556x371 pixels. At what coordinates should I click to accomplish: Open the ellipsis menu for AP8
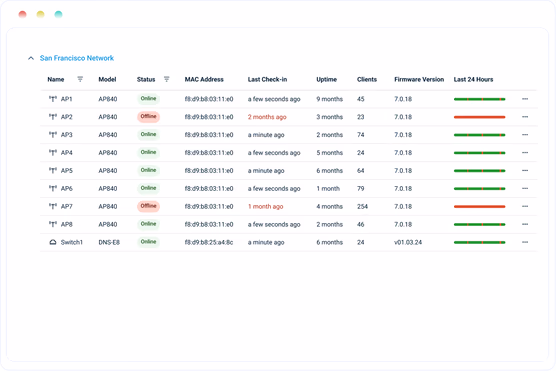click(x=525, y=224)
